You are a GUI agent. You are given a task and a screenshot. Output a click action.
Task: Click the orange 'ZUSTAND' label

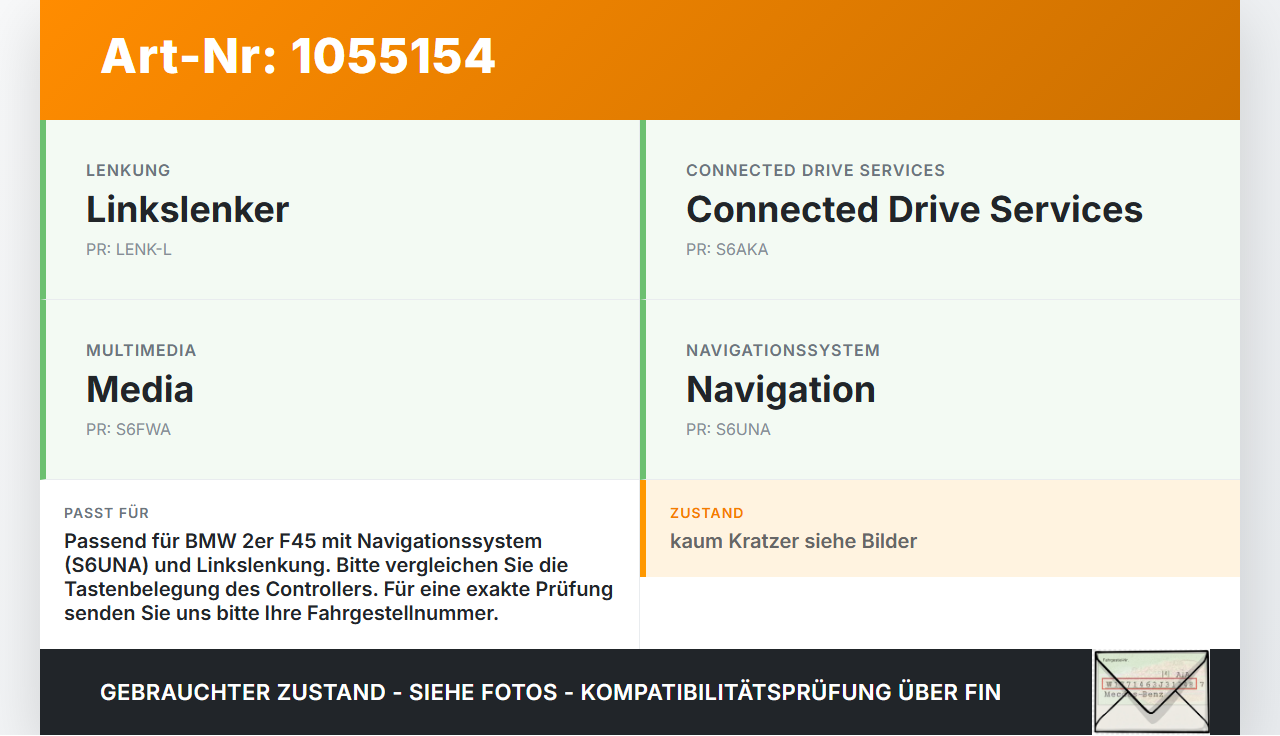pos(707,513)
